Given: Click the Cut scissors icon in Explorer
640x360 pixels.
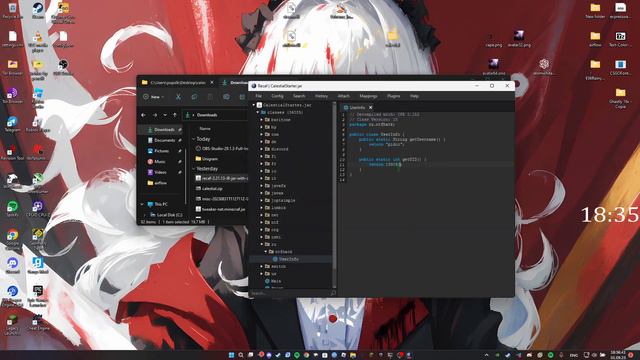Looking at the screenshot, I should tap(178, 97).
